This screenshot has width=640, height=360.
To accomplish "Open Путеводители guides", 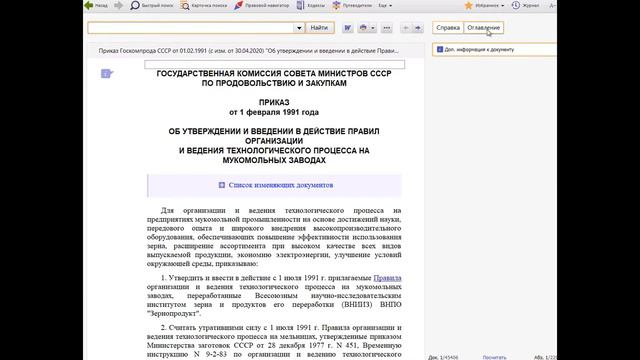I will (x=352, y=6).
